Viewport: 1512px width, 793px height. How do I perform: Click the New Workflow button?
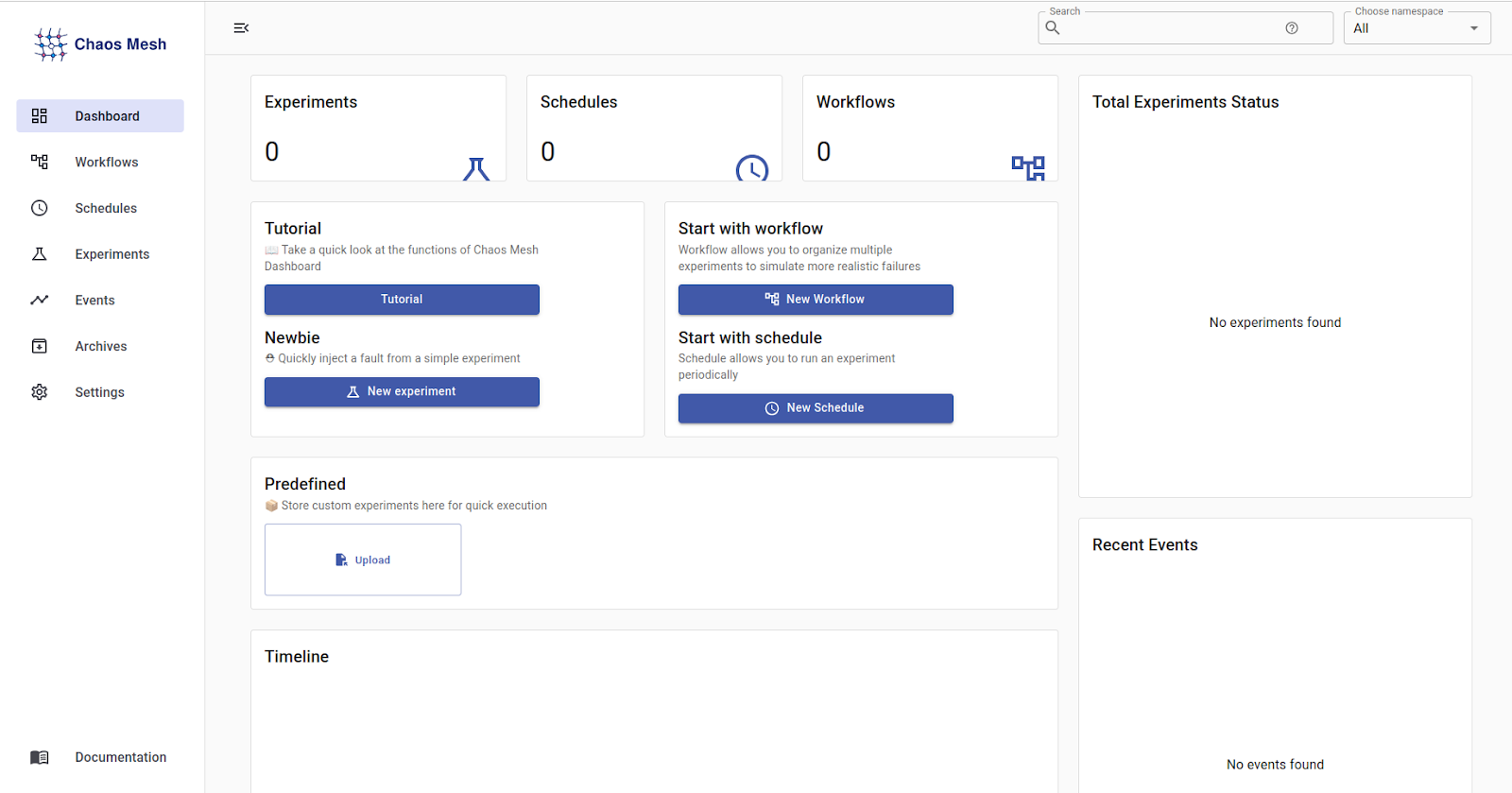pyautogui.click(x=816, y=300)
